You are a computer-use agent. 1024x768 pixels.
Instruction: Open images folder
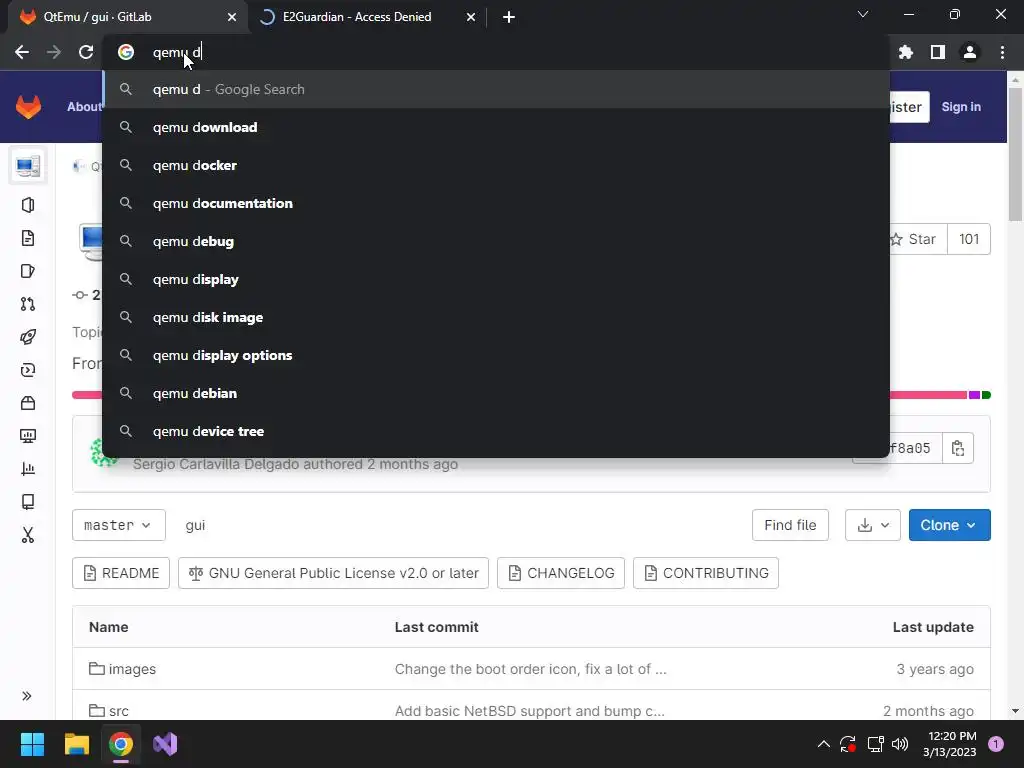coord(132,669)
